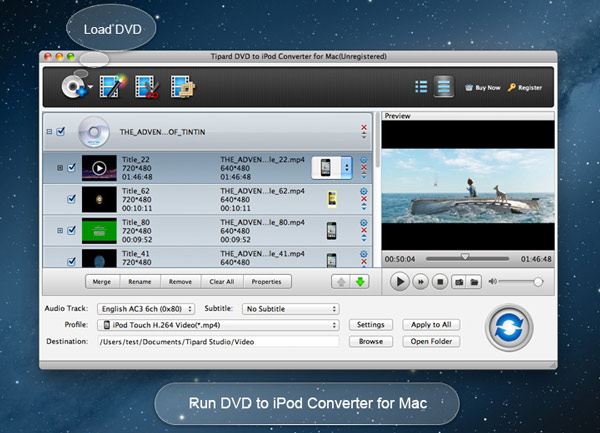The height and width of the screenshot is (433, 600).
Task: Delete Title_80 with its red X
Action: pos(364,230)
